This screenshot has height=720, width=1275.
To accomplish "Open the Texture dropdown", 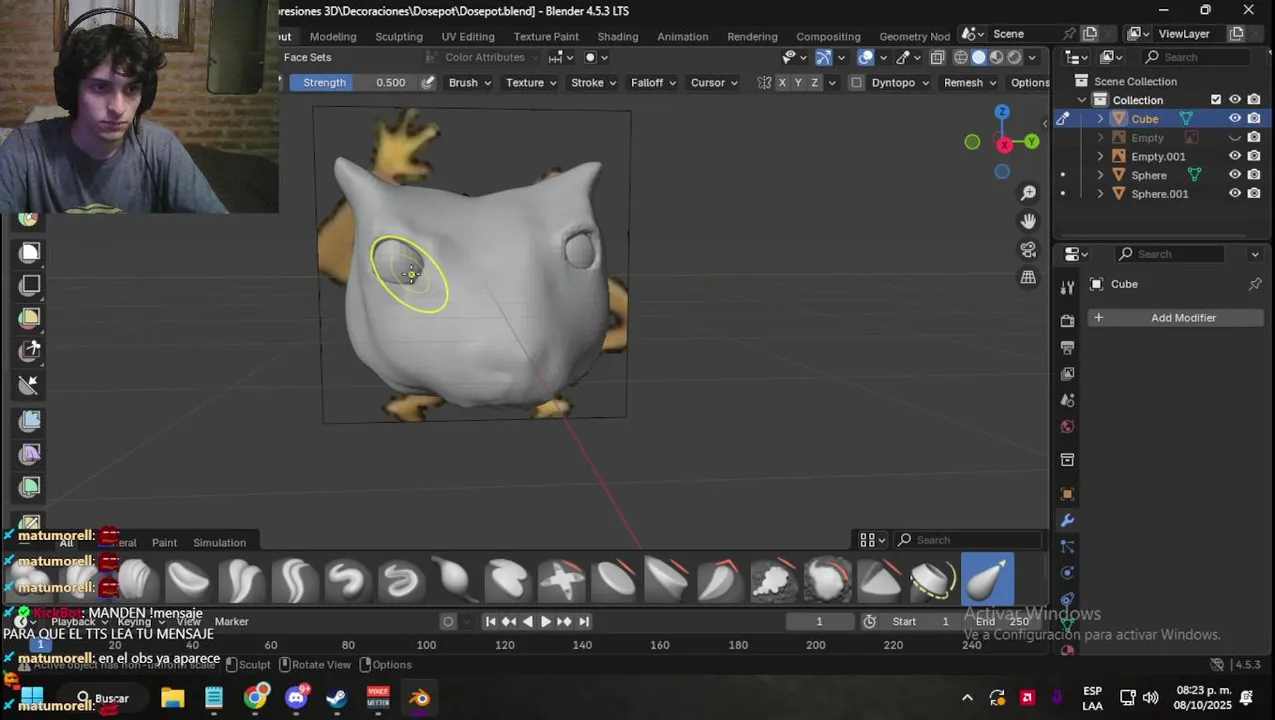I will pos(531,82).
